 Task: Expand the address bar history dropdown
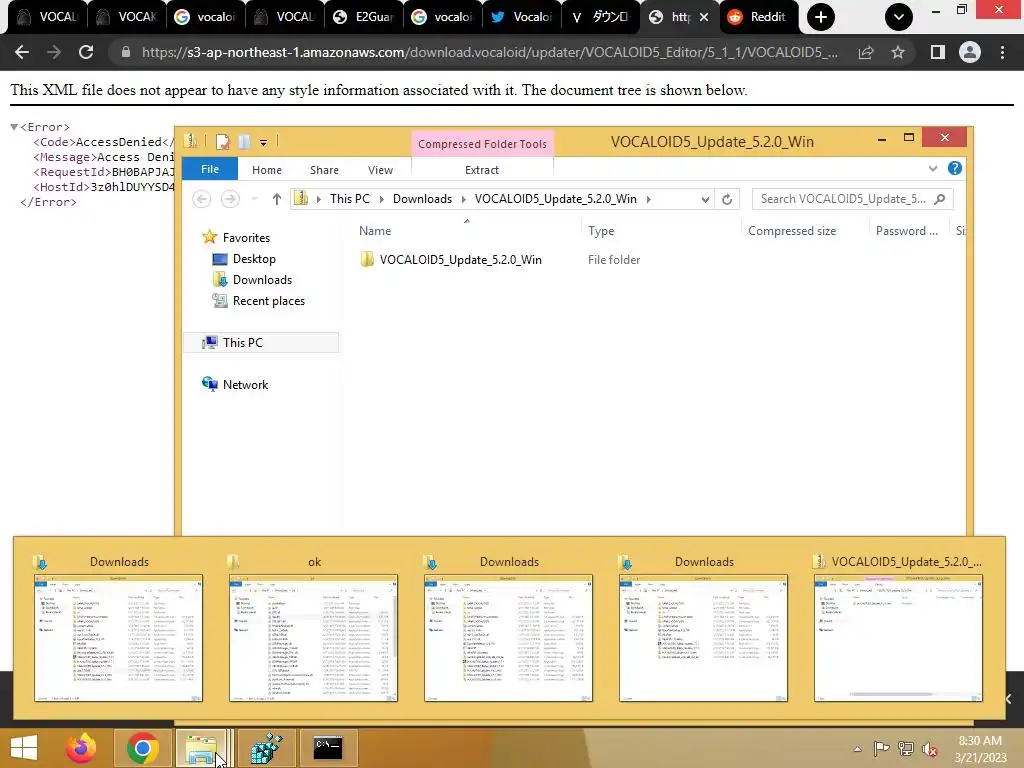tap(705, 199)
